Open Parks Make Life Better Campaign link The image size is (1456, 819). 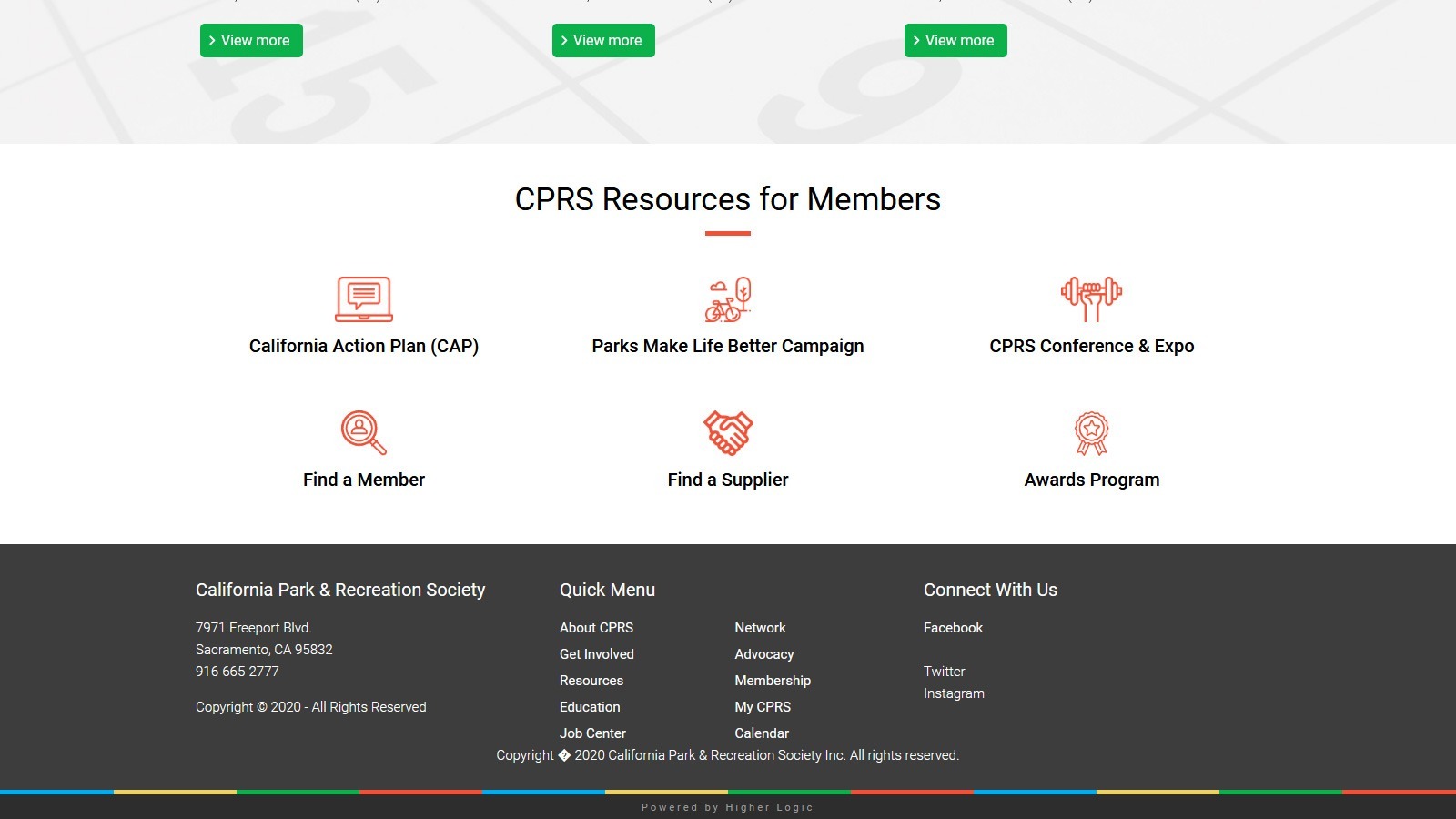pyautogui.click(x=728, y=346)
